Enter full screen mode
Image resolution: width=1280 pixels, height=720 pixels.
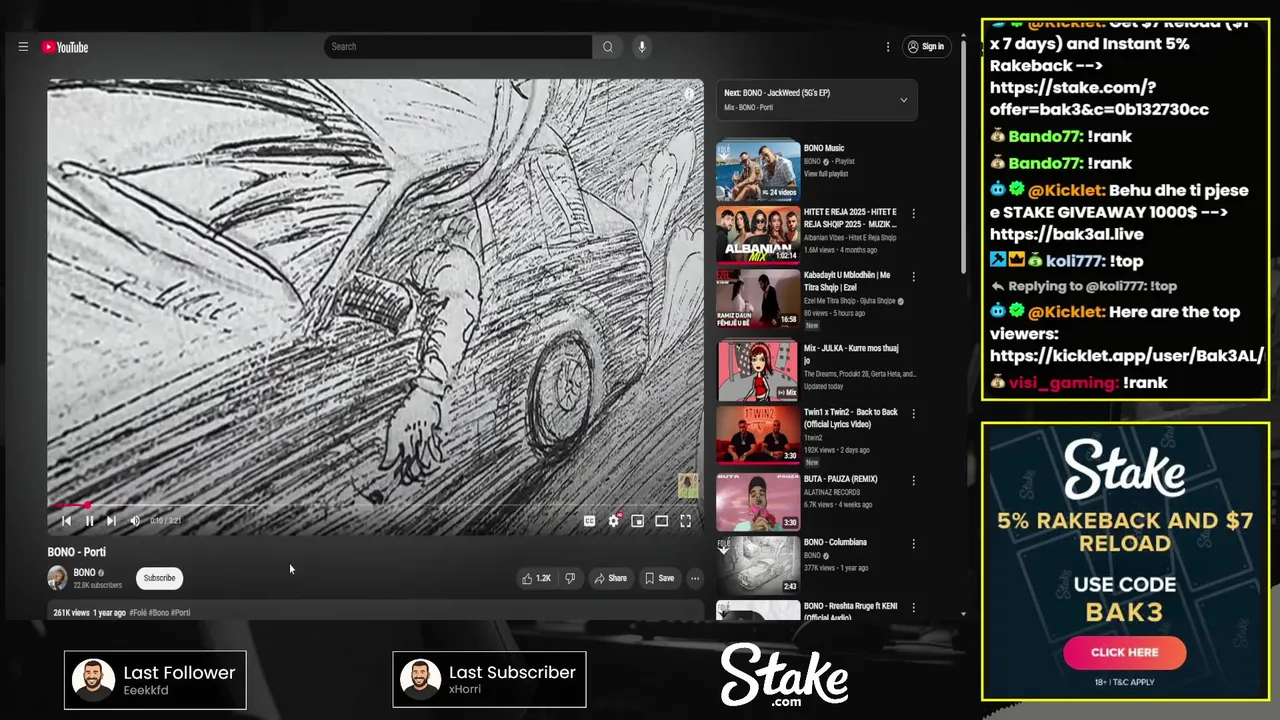click(685, 521)
